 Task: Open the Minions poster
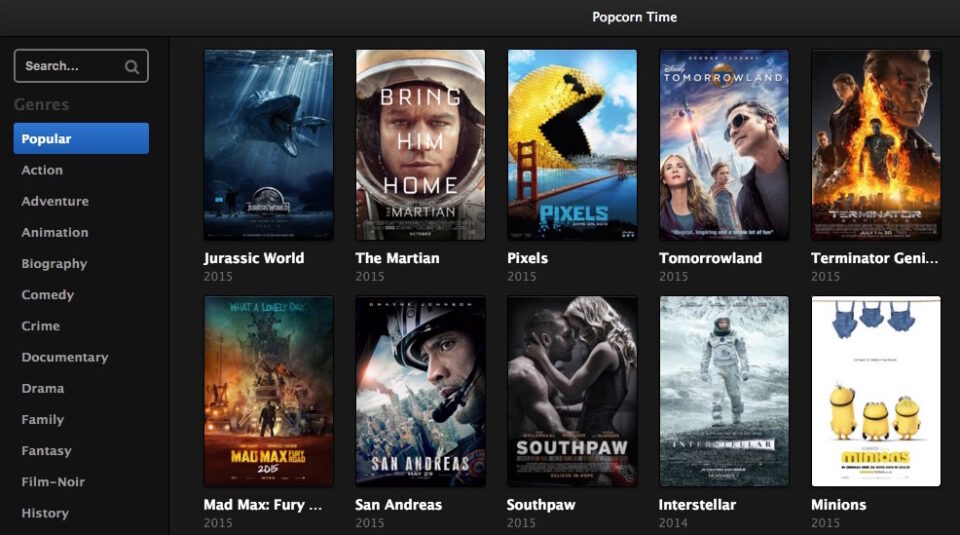click(x=876, y=391)
